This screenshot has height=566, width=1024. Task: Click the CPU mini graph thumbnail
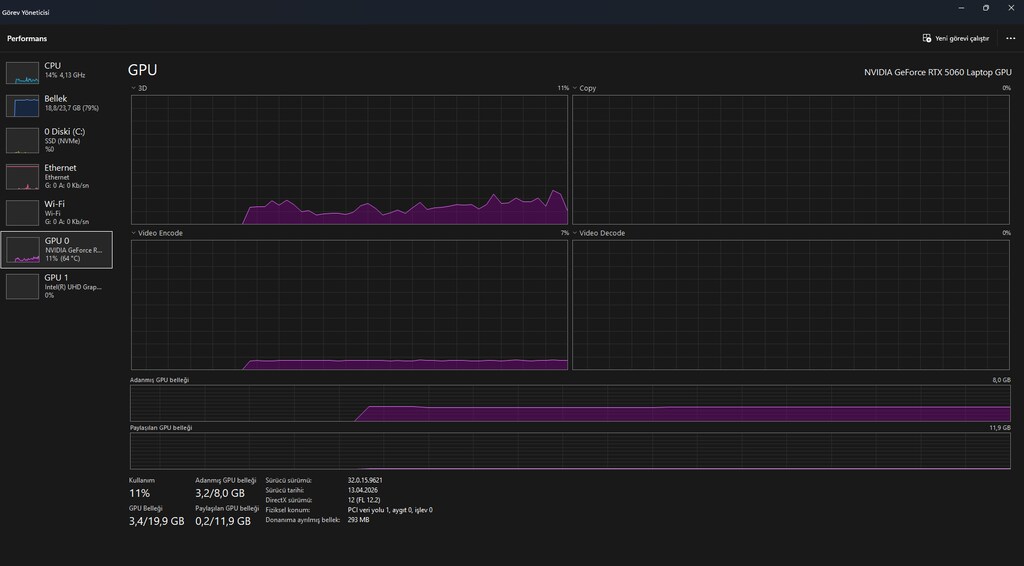tap(22, 73)
